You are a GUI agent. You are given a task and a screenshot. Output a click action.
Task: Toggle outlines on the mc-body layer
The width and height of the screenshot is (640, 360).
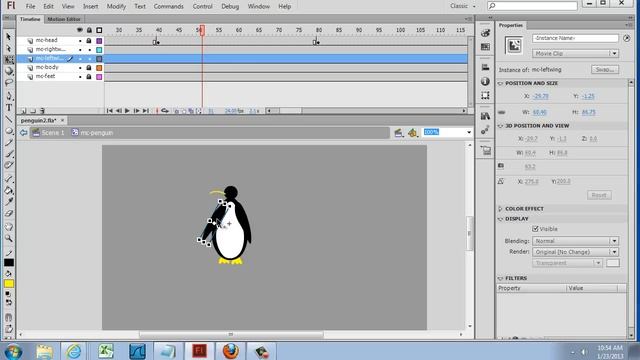(x=99, y=68)
